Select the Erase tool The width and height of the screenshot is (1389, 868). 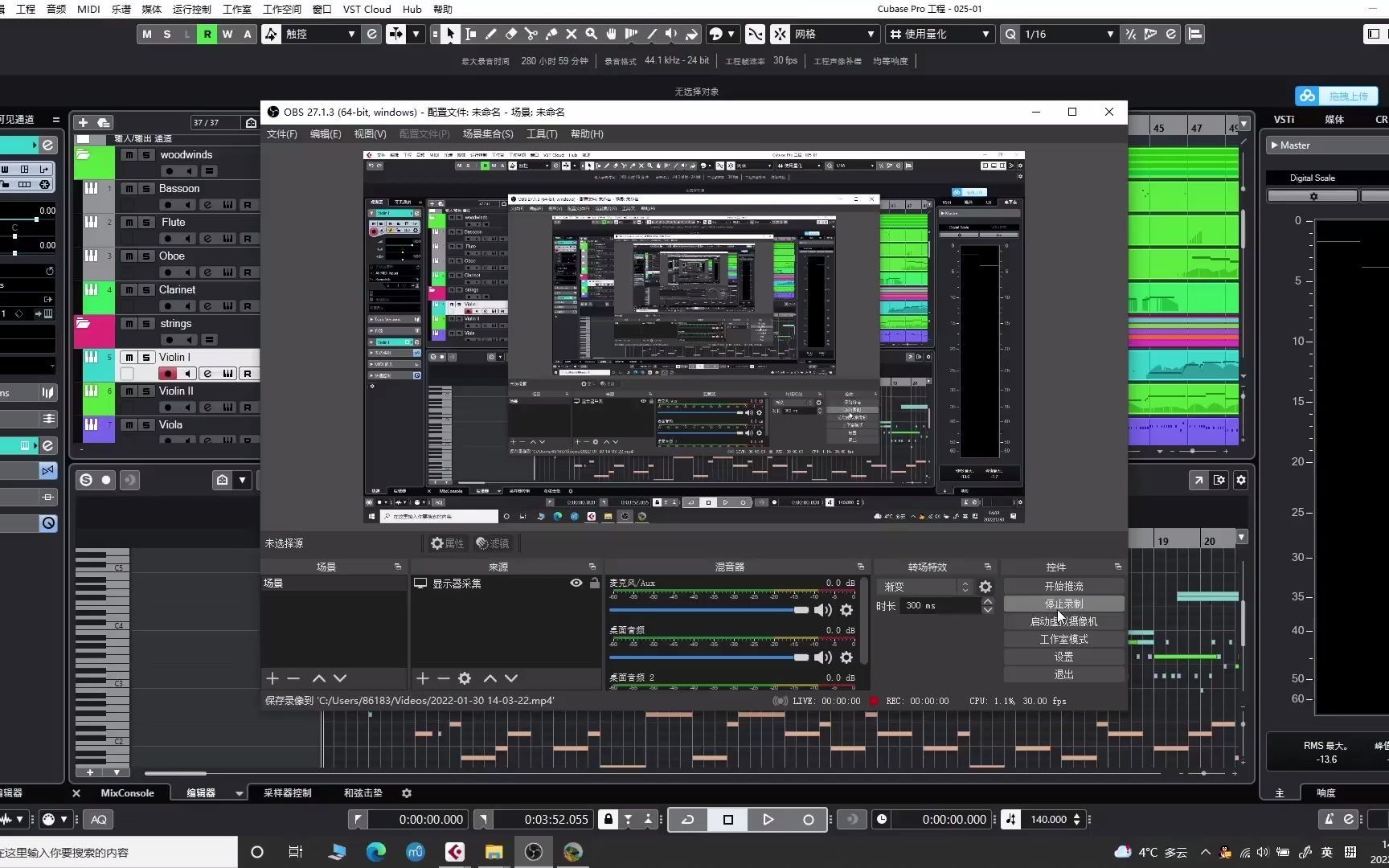tap(510, 34)
